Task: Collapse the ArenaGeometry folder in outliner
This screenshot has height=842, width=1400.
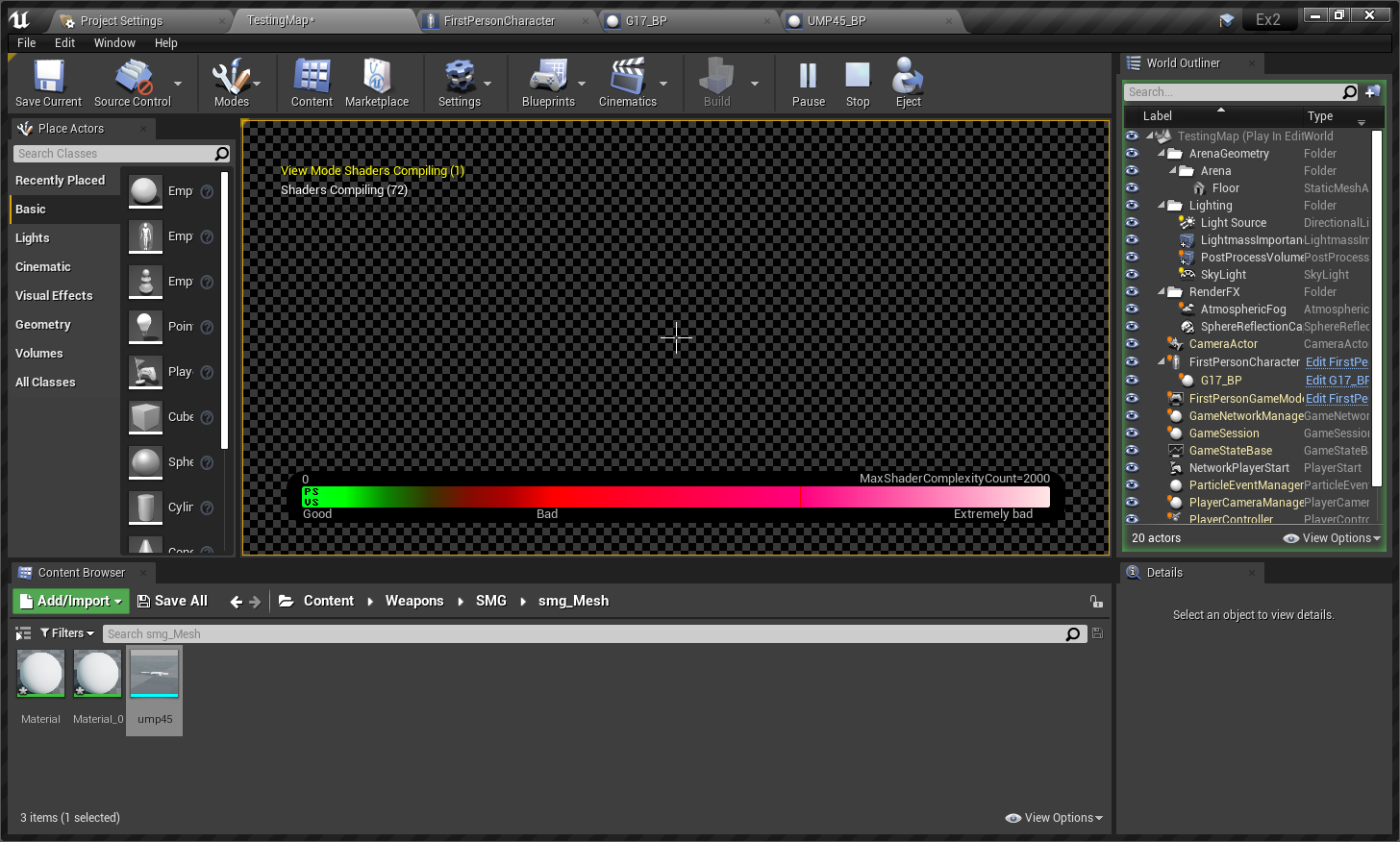Action: pos(1162,154)
